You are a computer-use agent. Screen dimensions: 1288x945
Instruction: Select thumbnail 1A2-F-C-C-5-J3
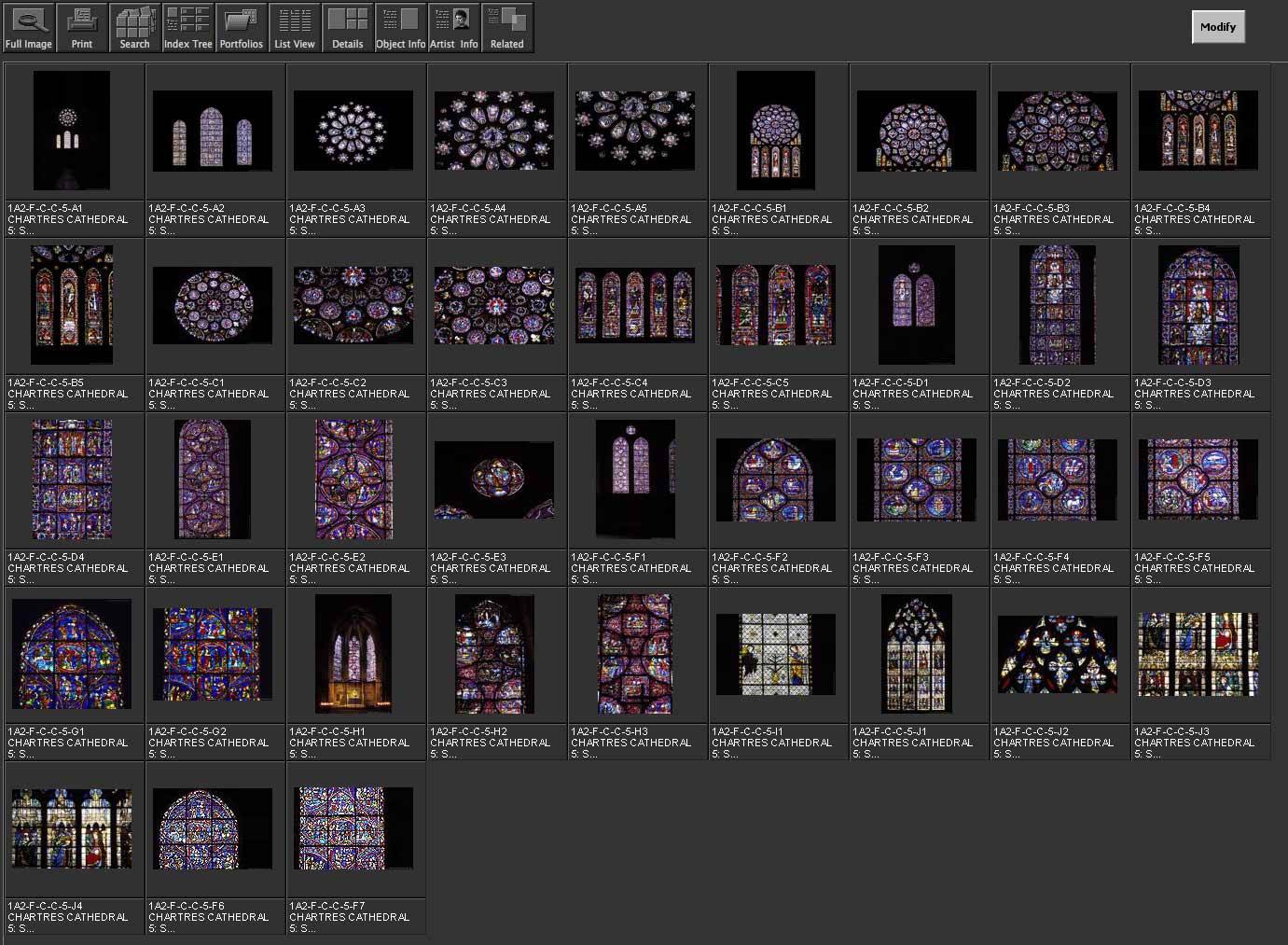(x=1198, y=654)
